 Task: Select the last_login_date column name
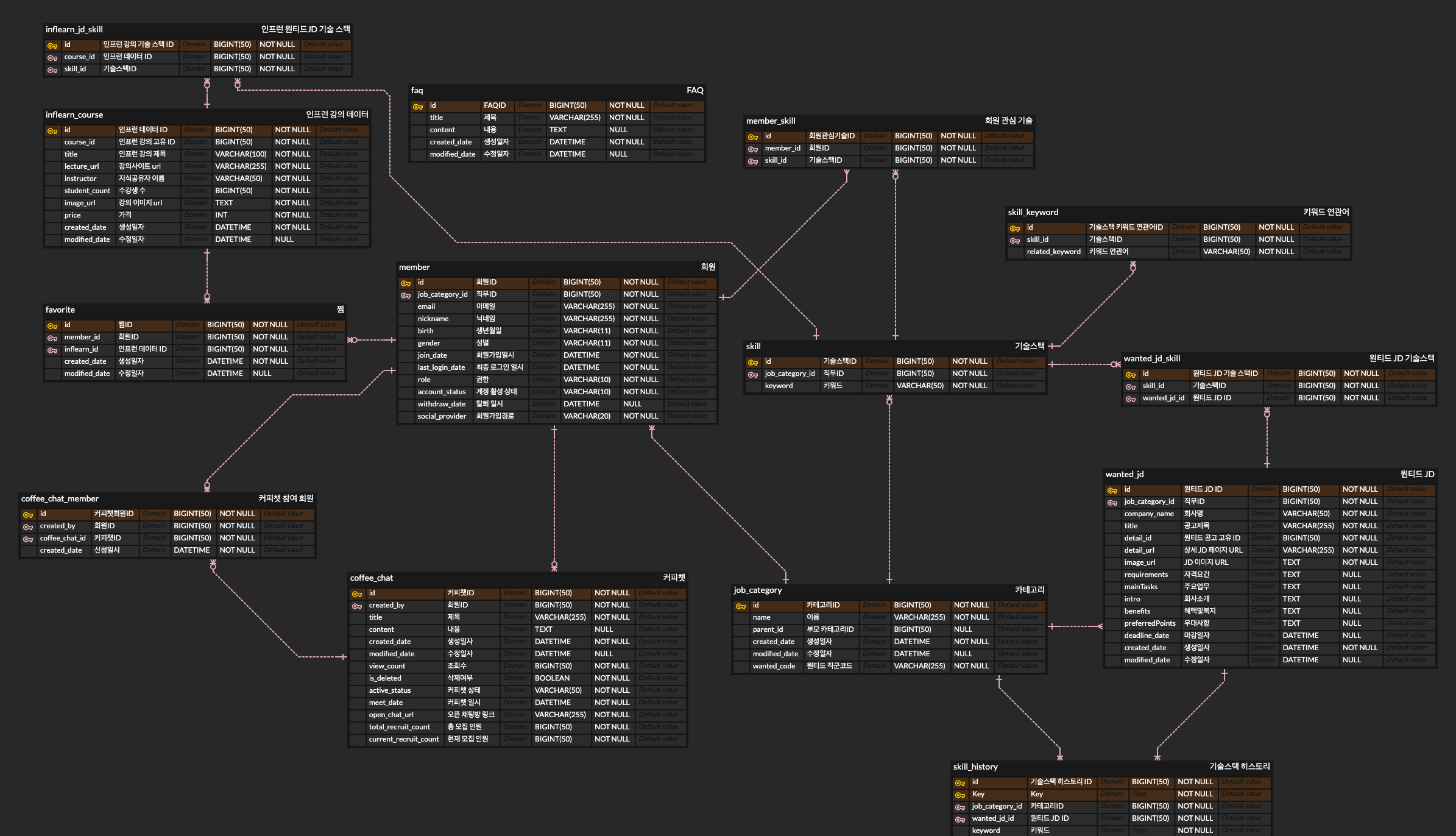441,367
